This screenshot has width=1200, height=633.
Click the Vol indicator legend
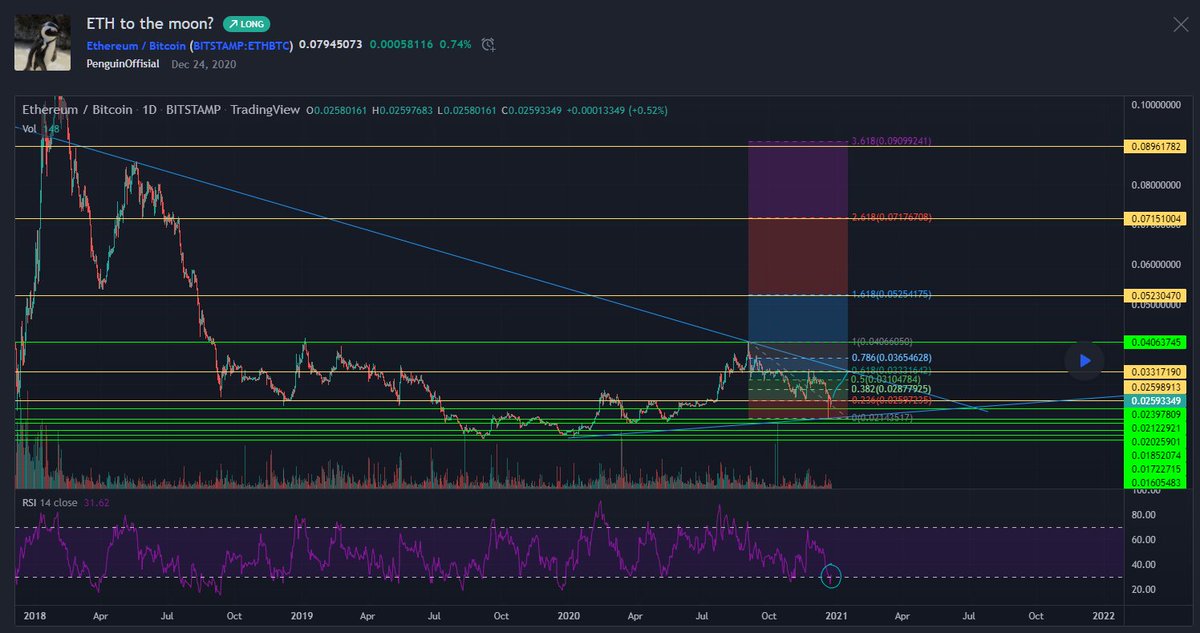(x=31, y=129)
